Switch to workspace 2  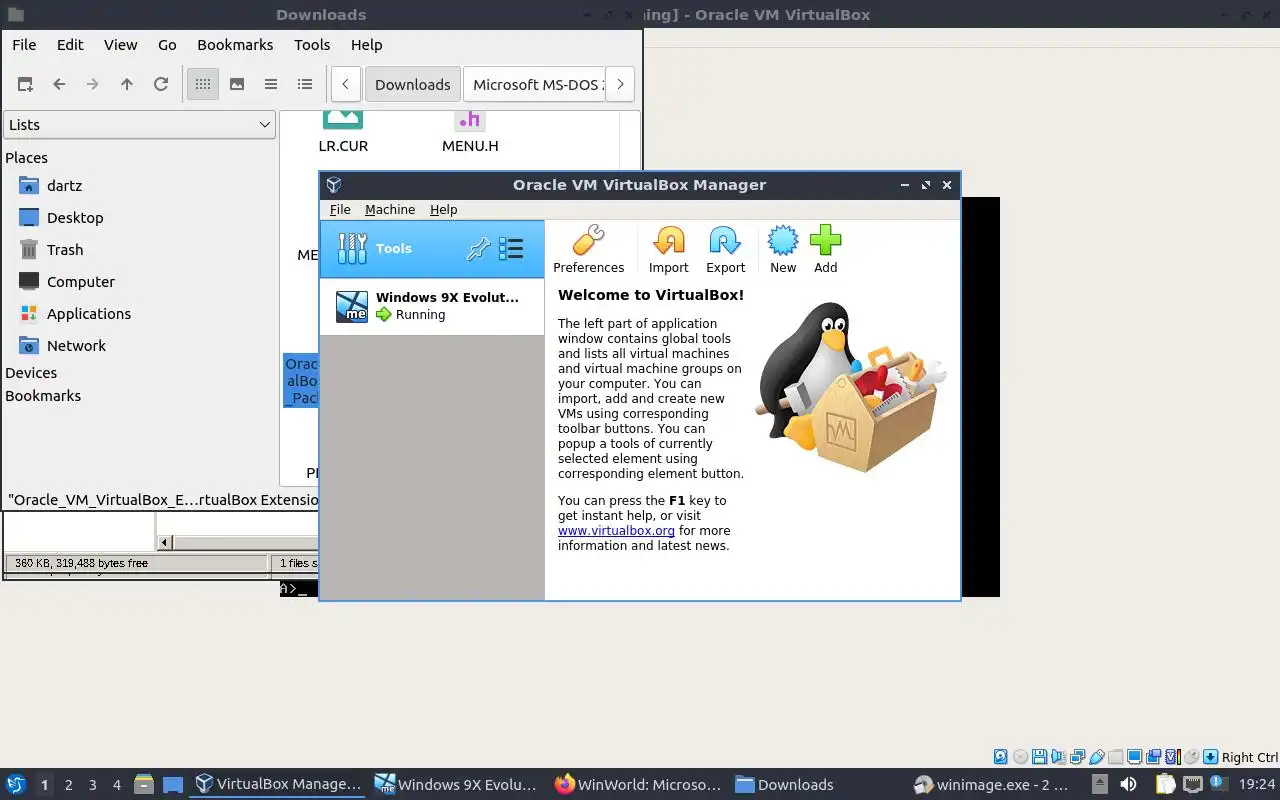(68, 785)
